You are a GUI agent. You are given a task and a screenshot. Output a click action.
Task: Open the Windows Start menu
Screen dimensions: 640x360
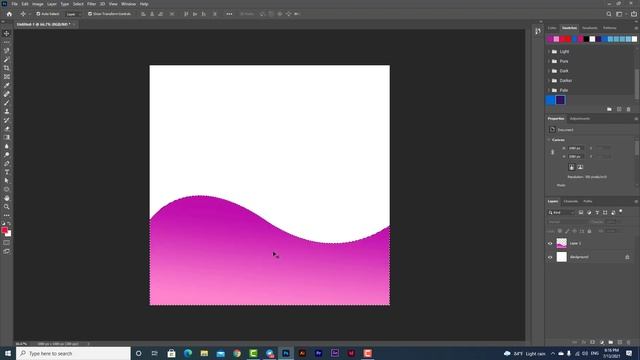[8, 353]
